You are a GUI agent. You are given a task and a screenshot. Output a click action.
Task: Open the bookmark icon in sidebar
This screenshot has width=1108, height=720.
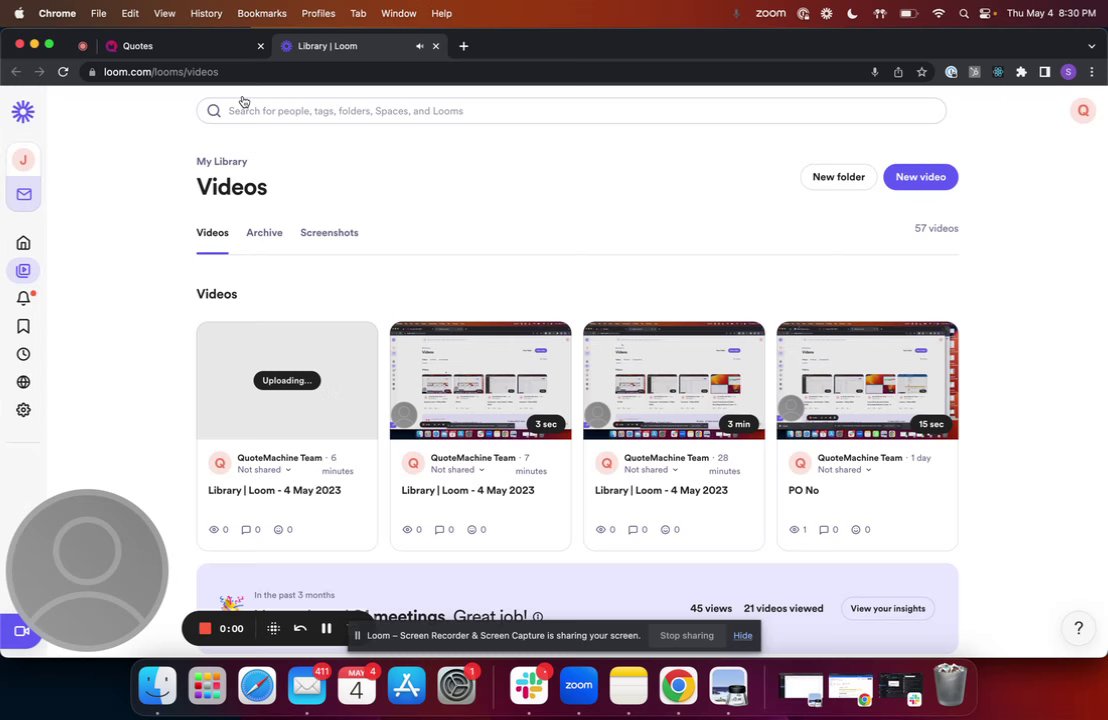[x=23, y=326]
